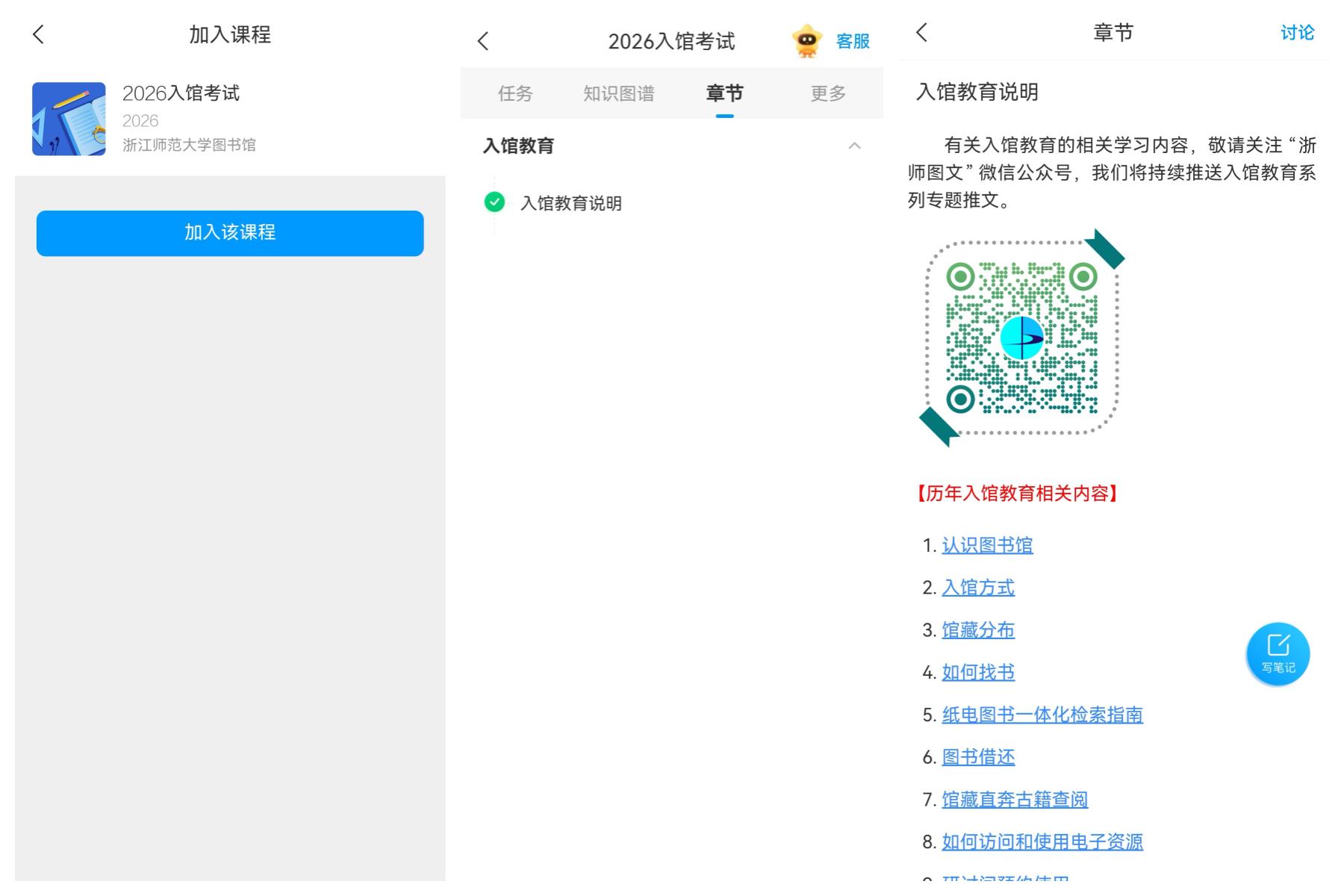This screenshot has width=1344, height=896.
Task: Open the 如何访问和使用电子资源 link
Action: coord(1042,841)
